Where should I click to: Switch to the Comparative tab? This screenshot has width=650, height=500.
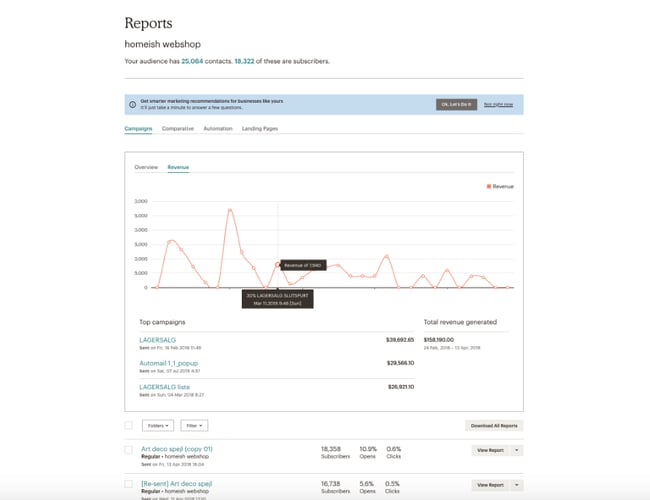(178, 129)
